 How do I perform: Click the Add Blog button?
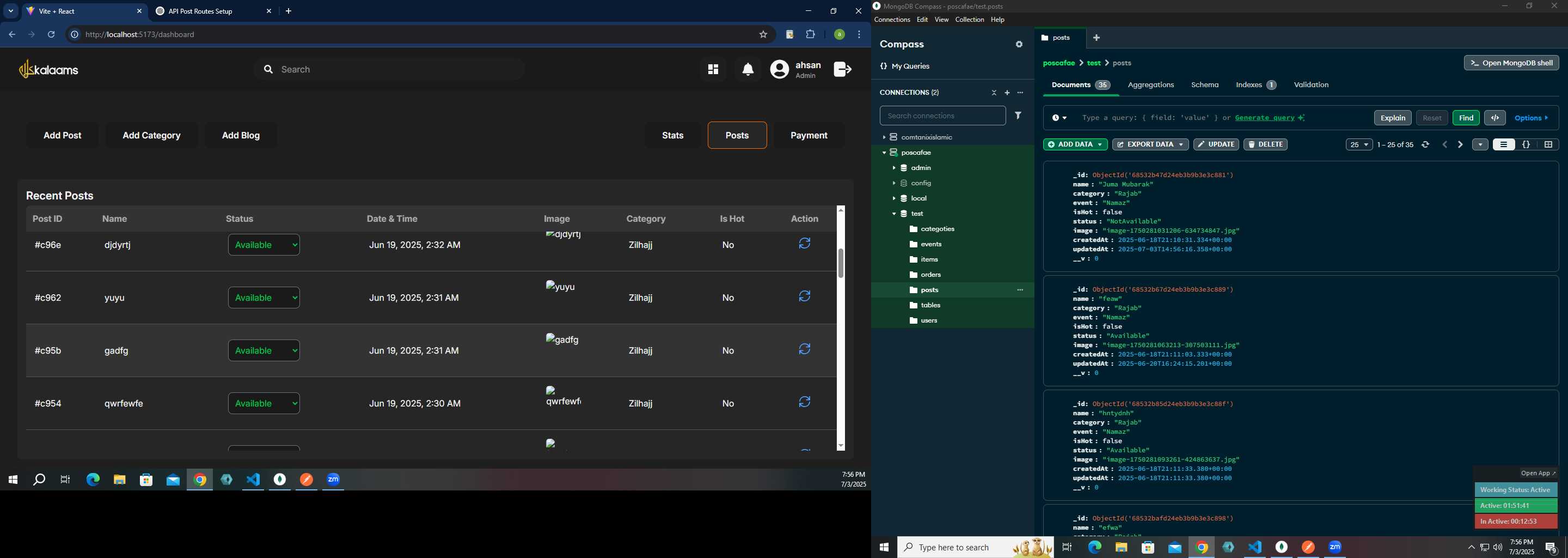point(241,135)
